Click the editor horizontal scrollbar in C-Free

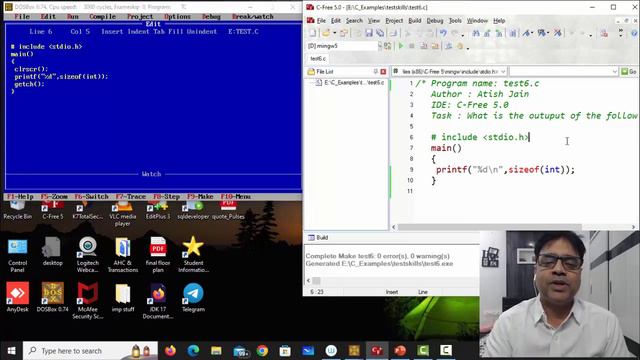click(x=489, y=227)
